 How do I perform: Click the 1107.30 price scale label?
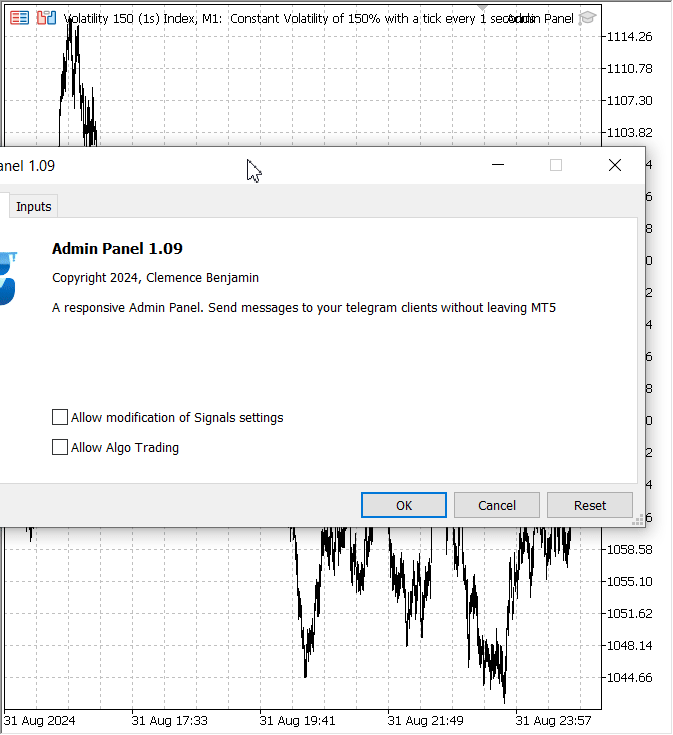click(x=629, y=100)
